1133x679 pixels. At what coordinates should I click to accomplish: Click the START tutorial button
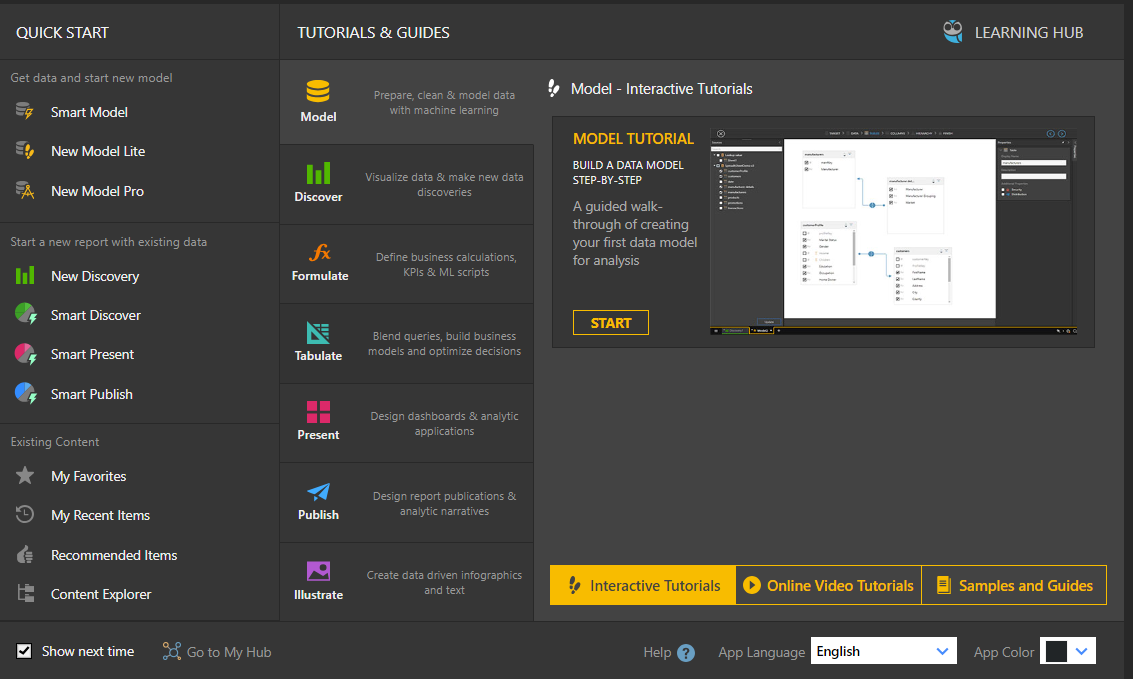[x=611, y=323]
